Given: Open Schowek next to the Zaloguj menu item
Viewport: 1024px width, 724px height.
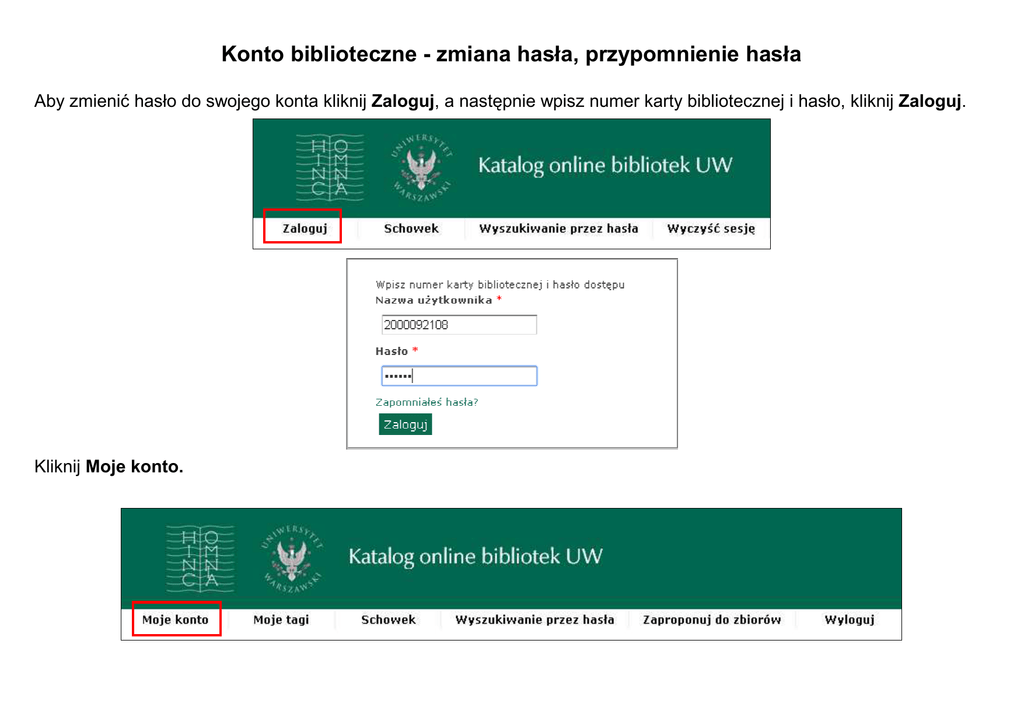Looking at the screenshot, I should (x=411, y=228).
